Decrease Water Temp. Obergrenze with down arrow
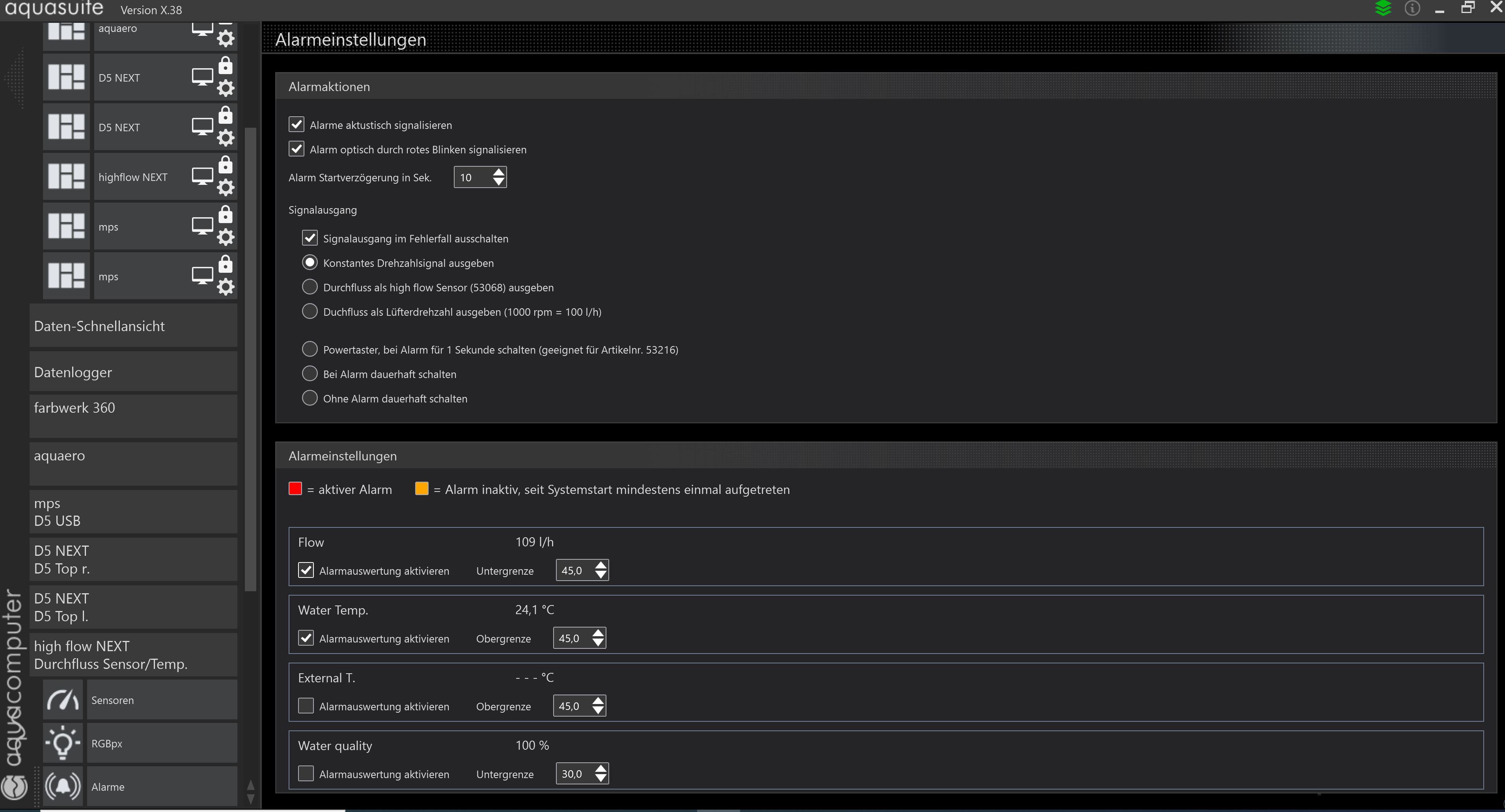Viewport: 1505px width, 812px height. (598, 643)
